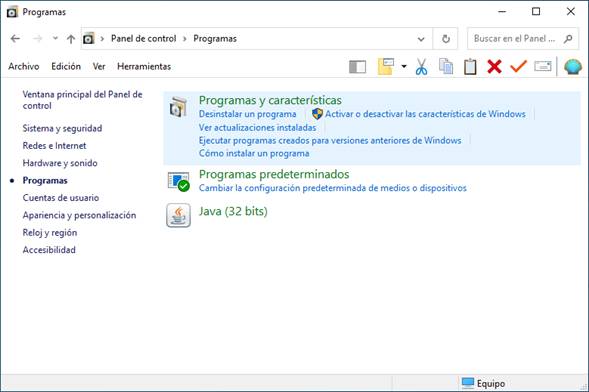Viewport: 589px width, 392px height.
Task: Click the Equipo monitor icon in status bar
Action: coord(468,383)
